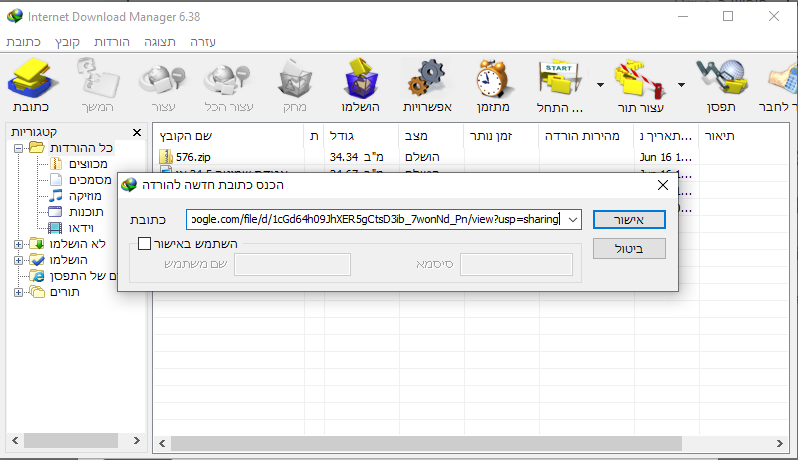Open the כתובת menu
The height and width of the screenshot is (460, 798).
(23, 42)
